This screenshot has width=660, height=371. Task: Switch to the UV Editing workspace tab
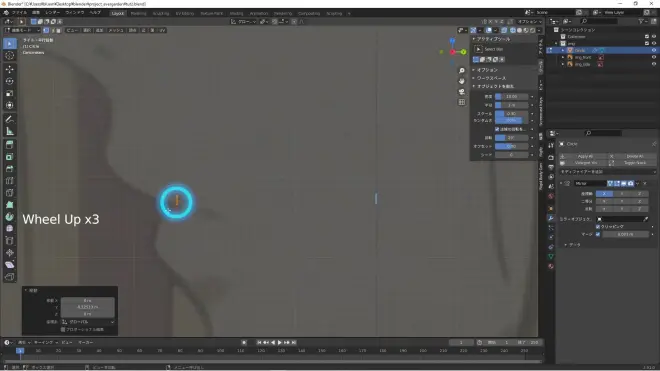(x=185, y=13)
